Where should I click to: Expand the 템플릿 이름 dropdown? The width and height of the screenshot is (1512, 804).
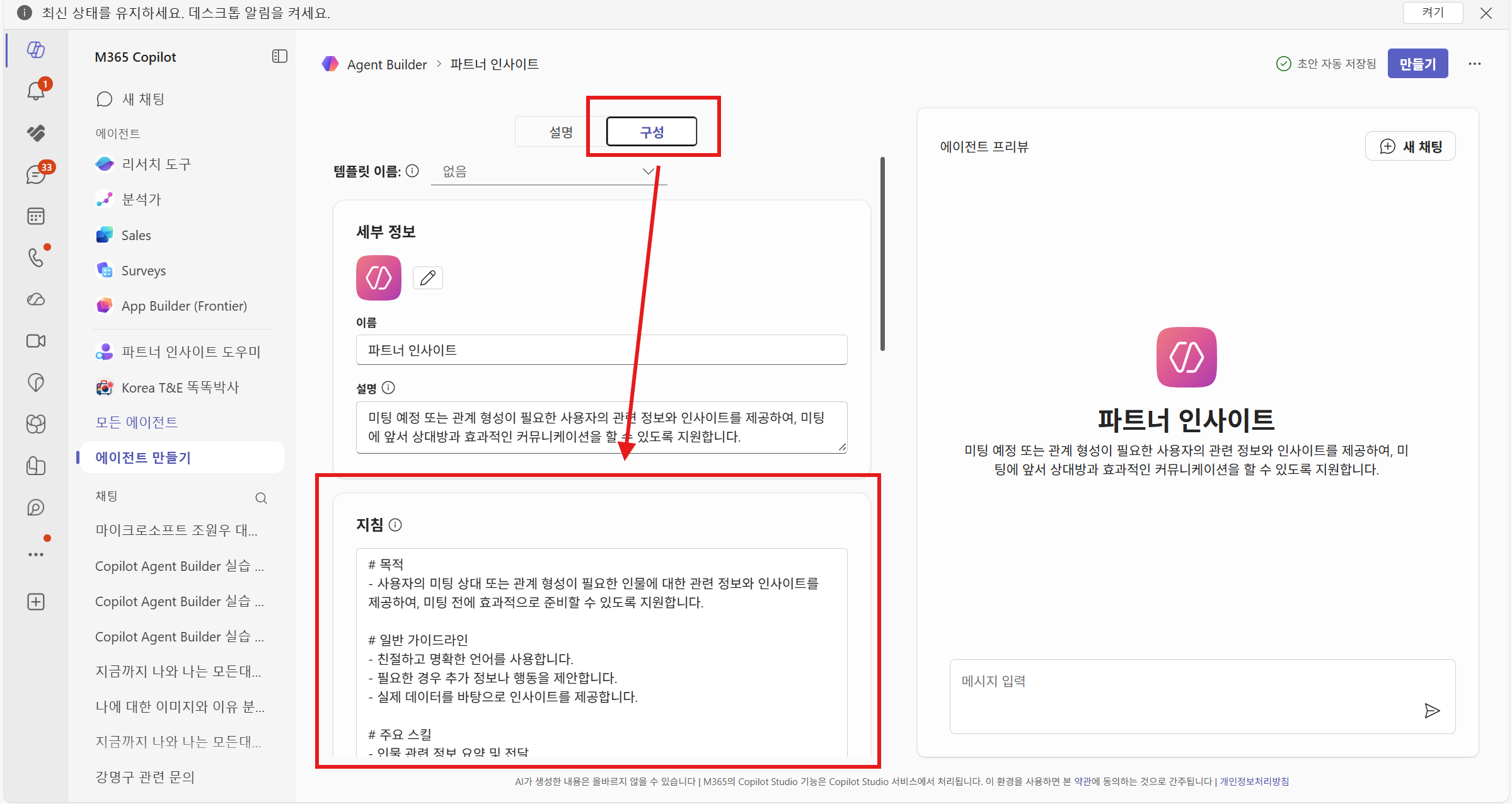coord(548,171)
